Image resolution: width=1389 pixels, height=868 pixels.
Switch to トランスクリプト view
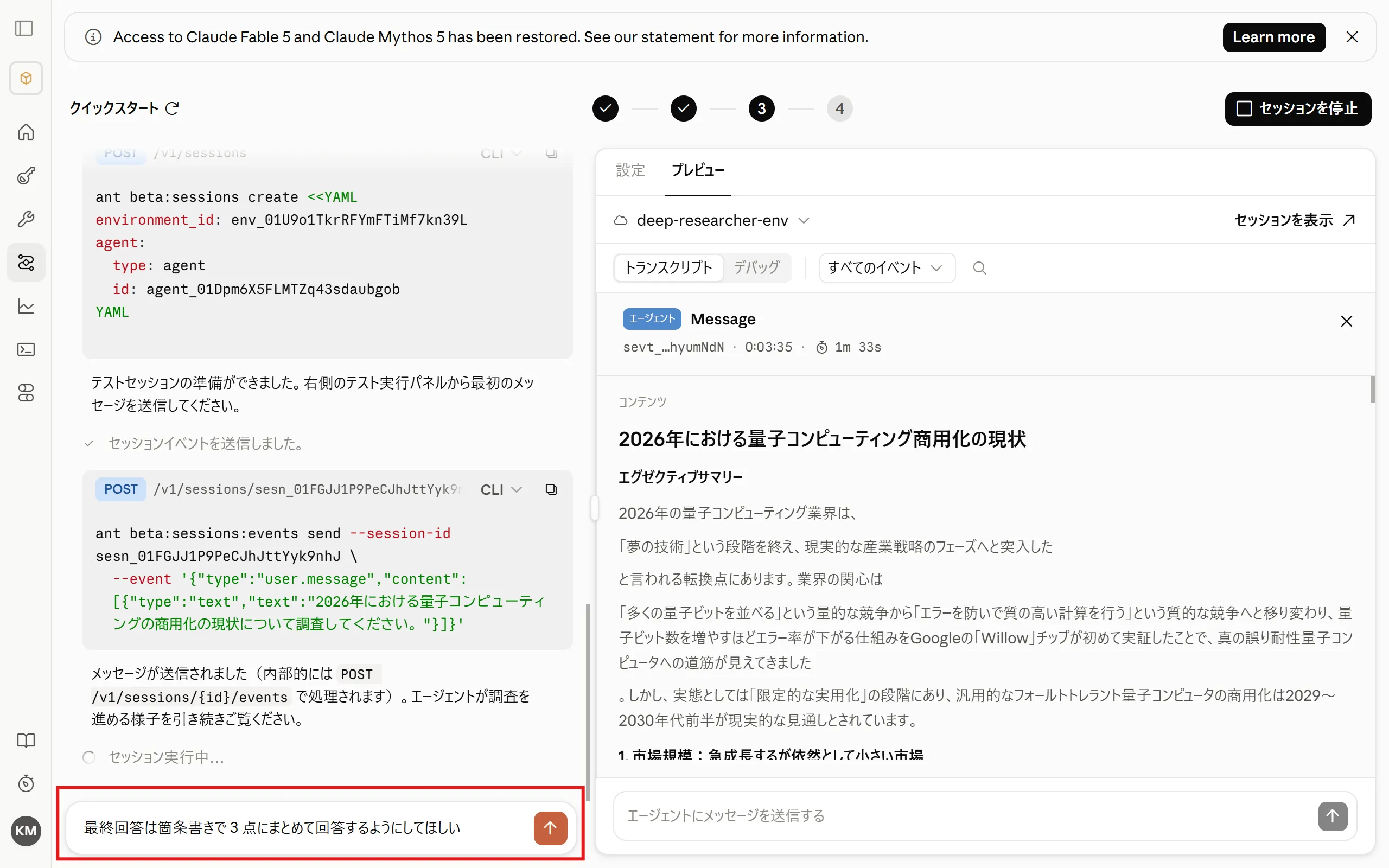pos(668,267)
